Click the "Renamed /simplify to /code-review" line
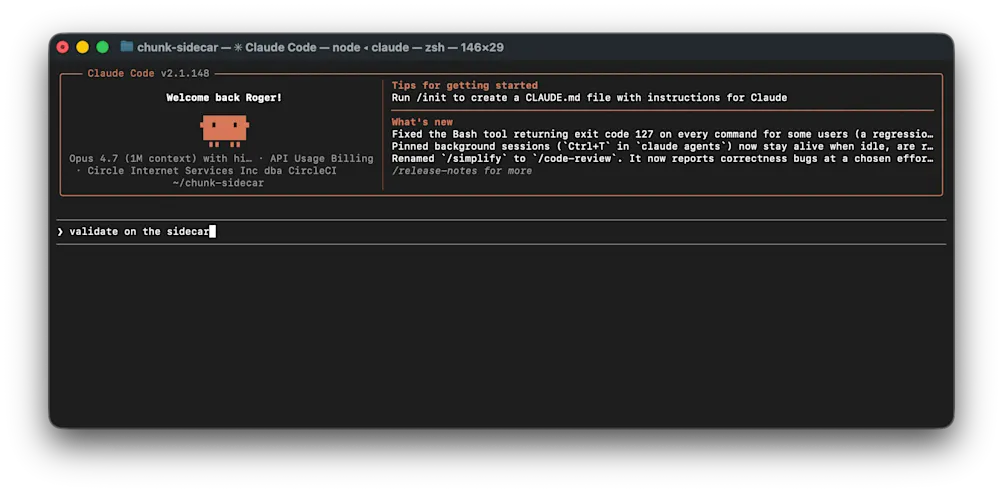Image resolution: width=1003 pixels, height=493 pixels. 663,159
